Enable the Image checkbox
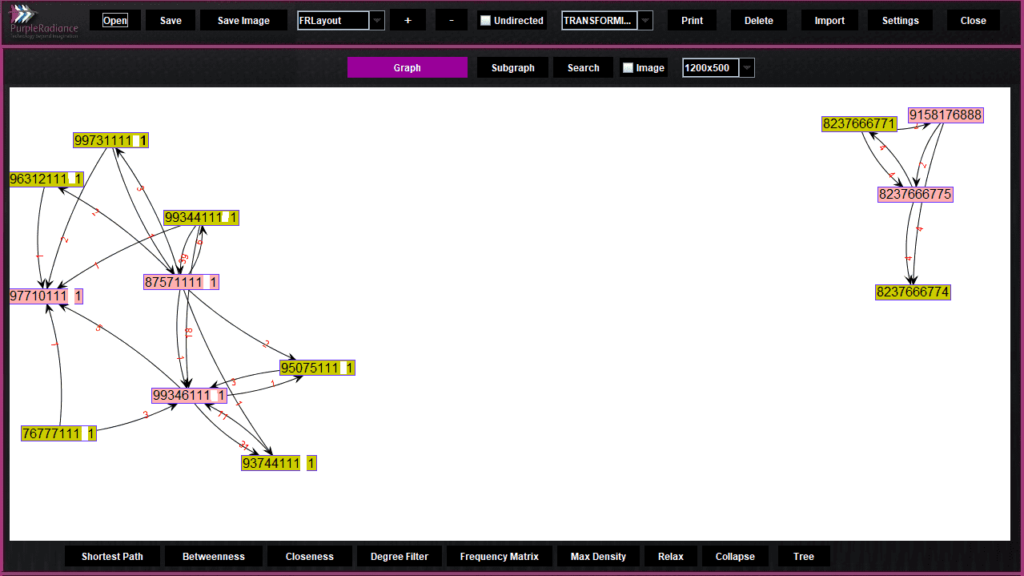The height and width of the screenshot is (576, 1024). (628, 68)
